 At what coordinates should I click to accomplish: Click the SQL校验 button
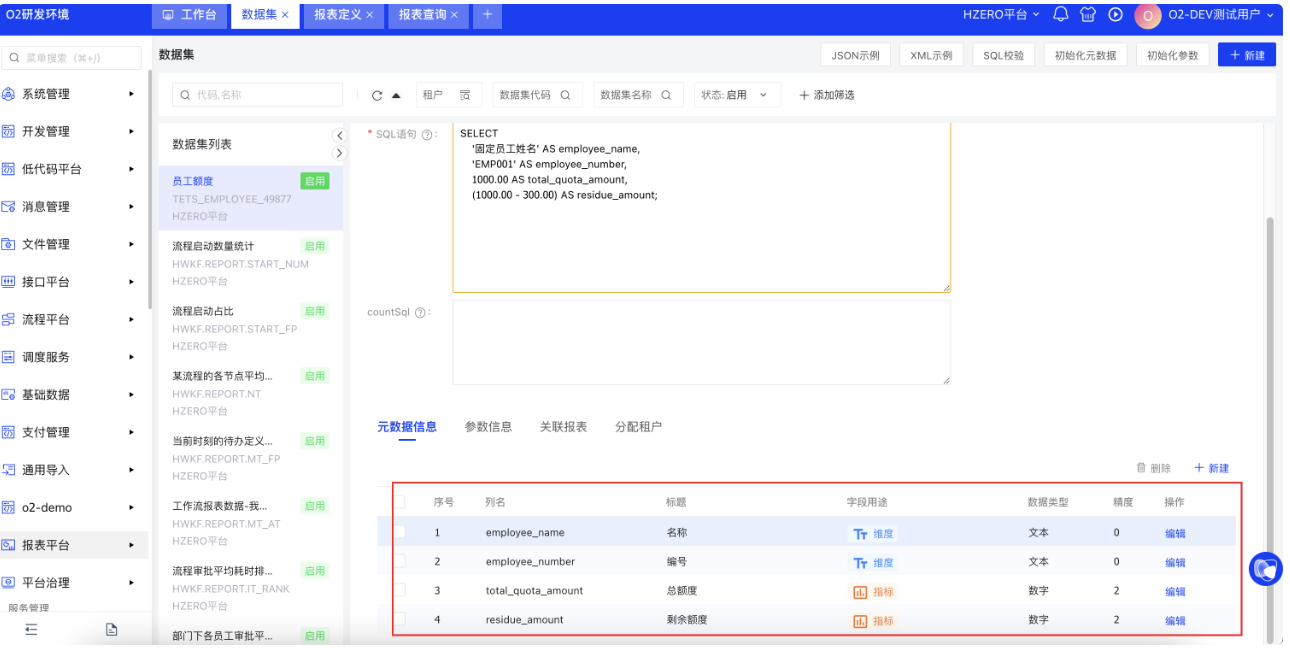coord(1003,56)
